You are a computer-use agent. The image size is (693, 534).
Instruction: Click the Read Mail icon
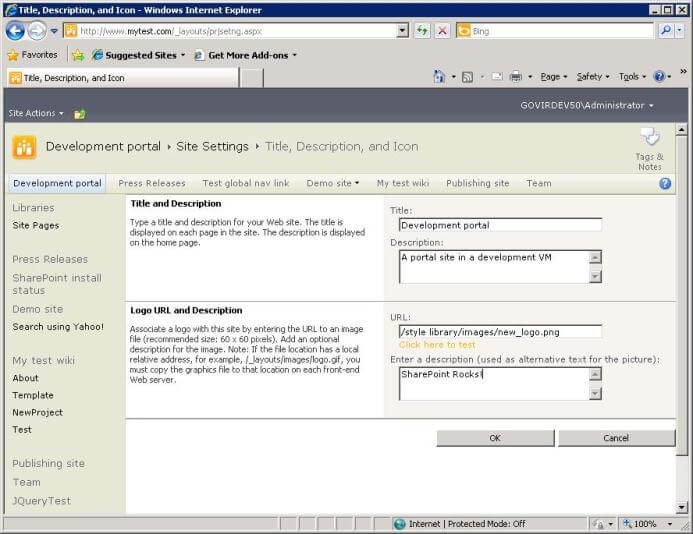(497, 77)
